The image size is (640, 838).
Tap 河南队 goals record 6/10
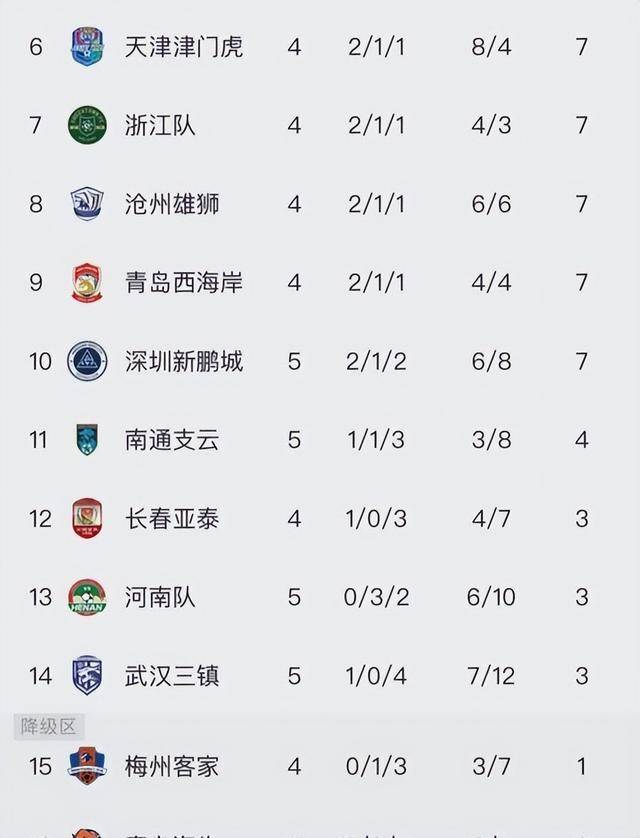(491, 597)
